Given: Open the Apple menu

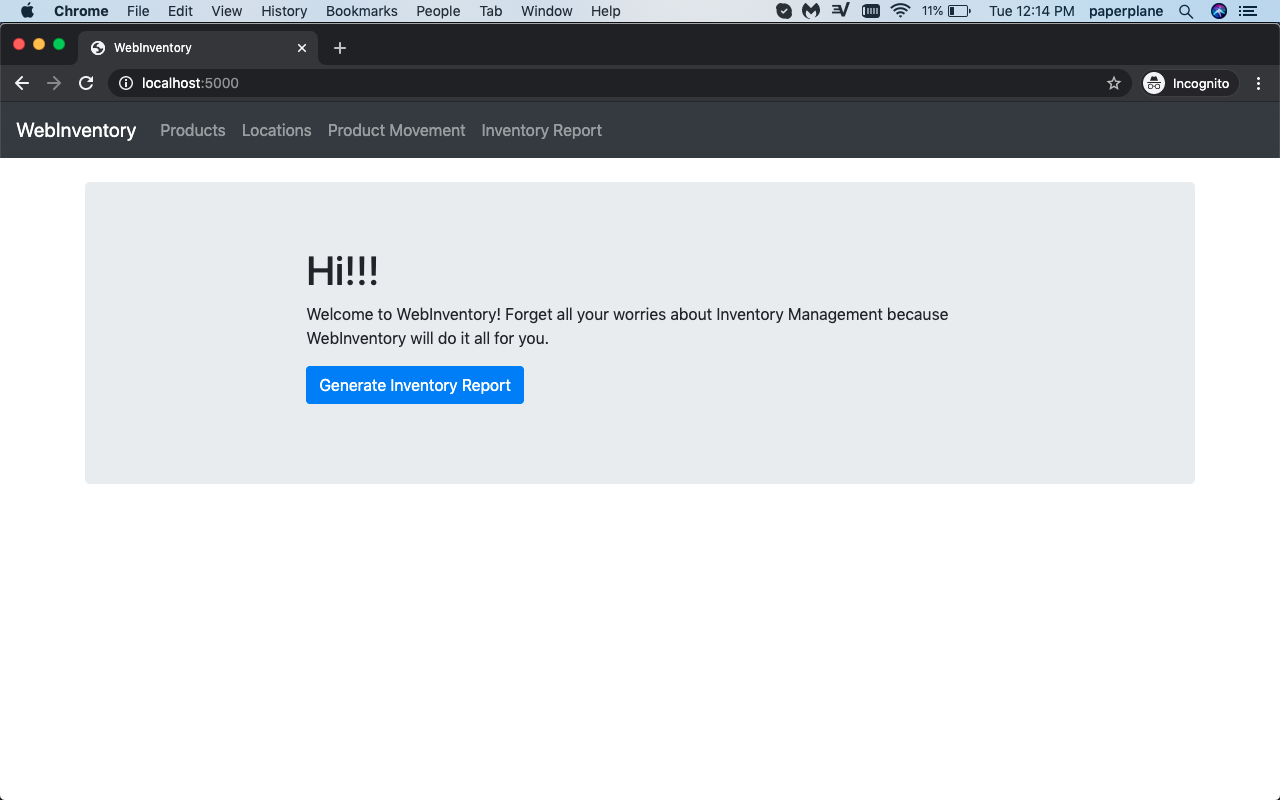Looking at the screenshot, I should tap(27, 11).
